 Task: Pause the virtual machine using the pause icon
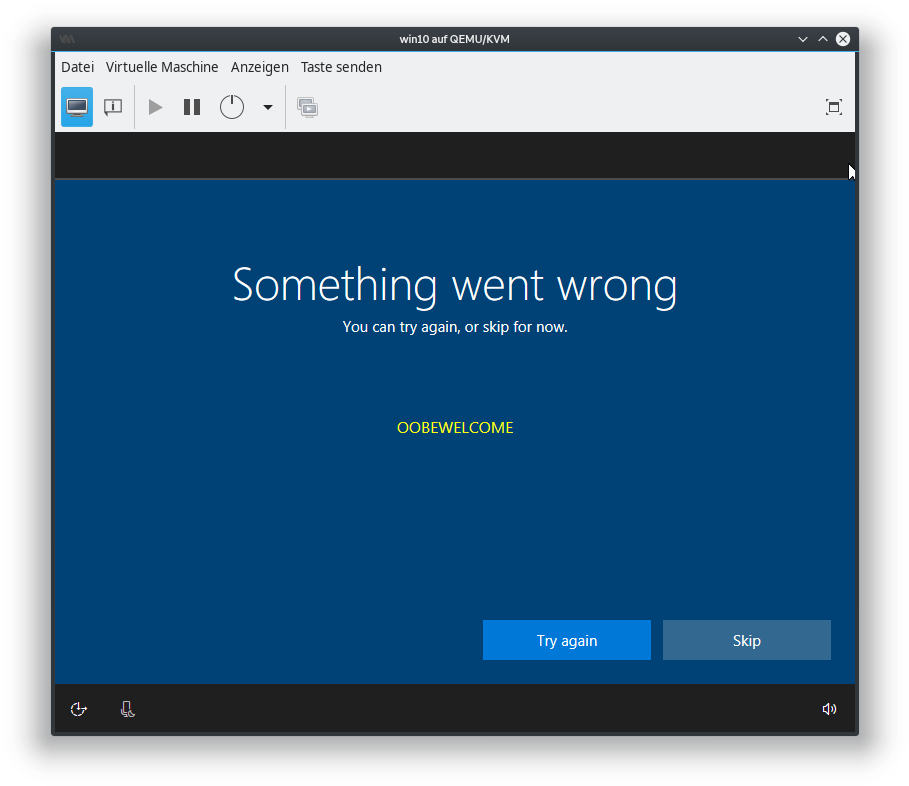[191, 106]
